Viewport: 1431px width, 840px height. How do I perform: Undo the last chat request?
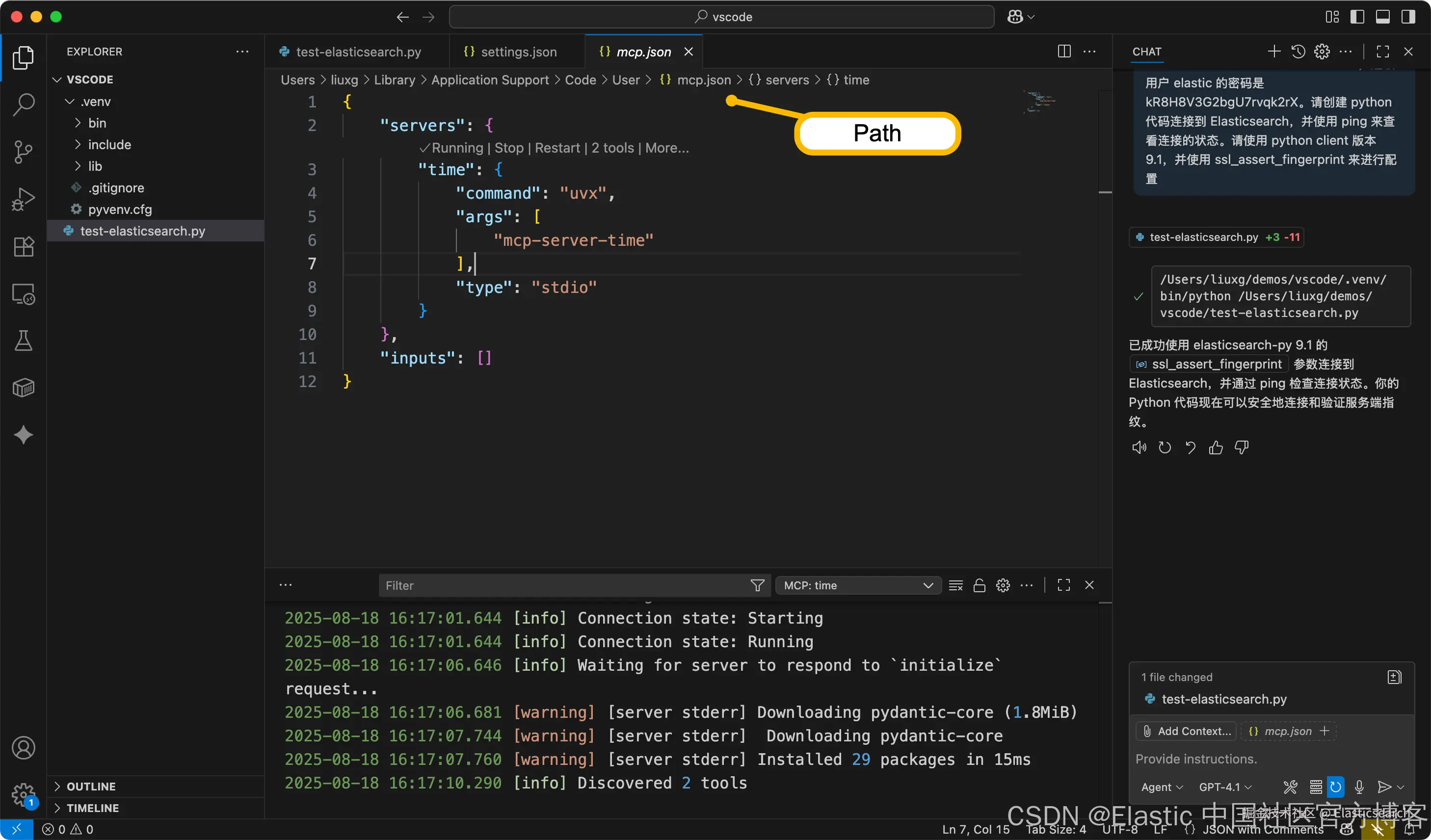point(1190,448)
